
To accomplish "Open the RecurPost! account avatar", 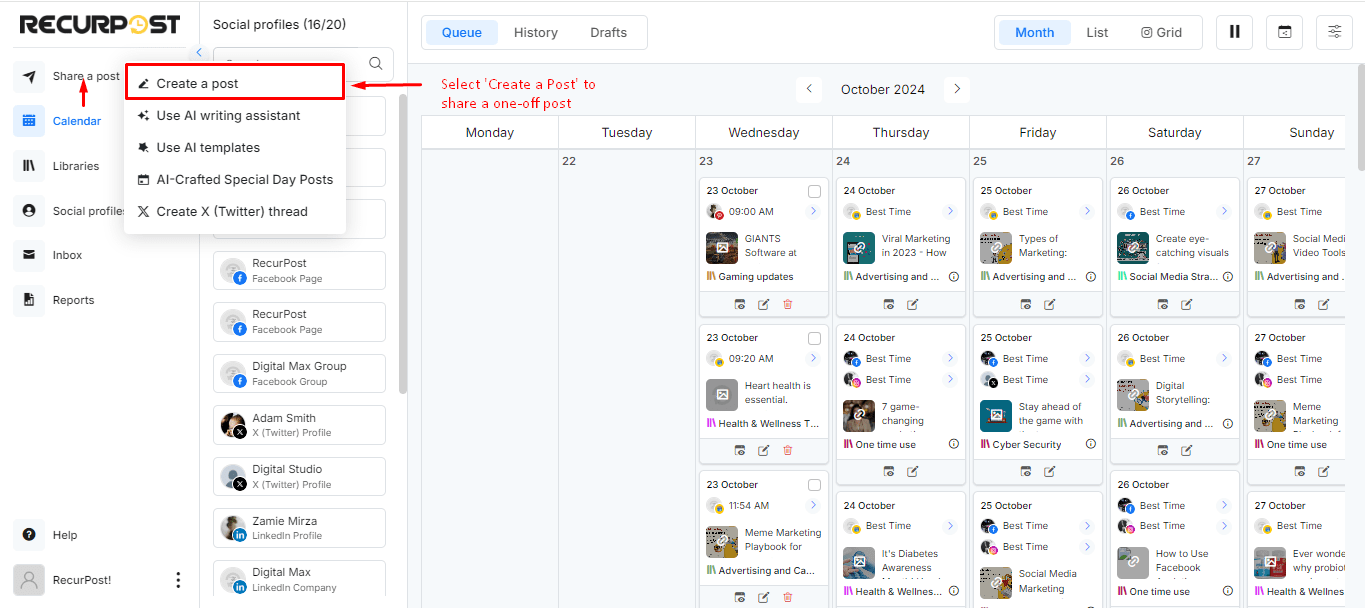I will (29, 580).
